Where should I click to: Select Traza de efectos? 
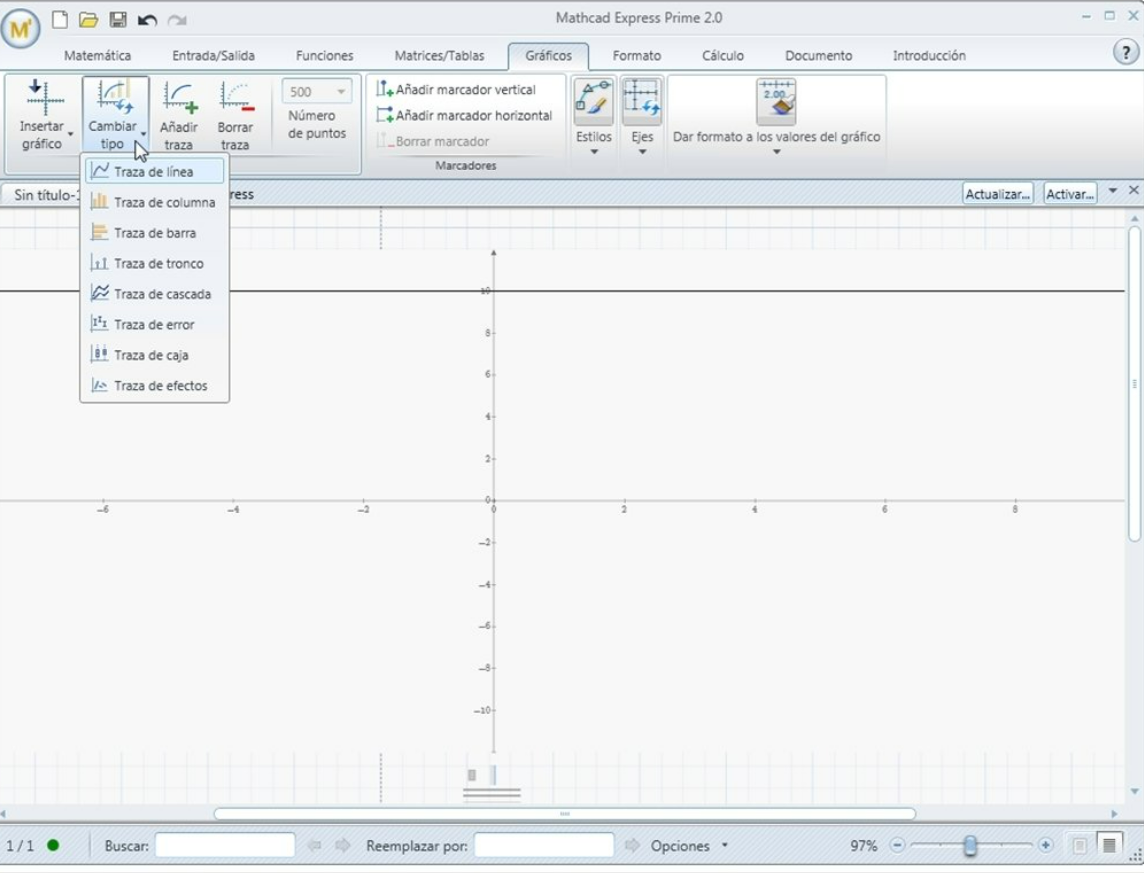tap(155, 386)
